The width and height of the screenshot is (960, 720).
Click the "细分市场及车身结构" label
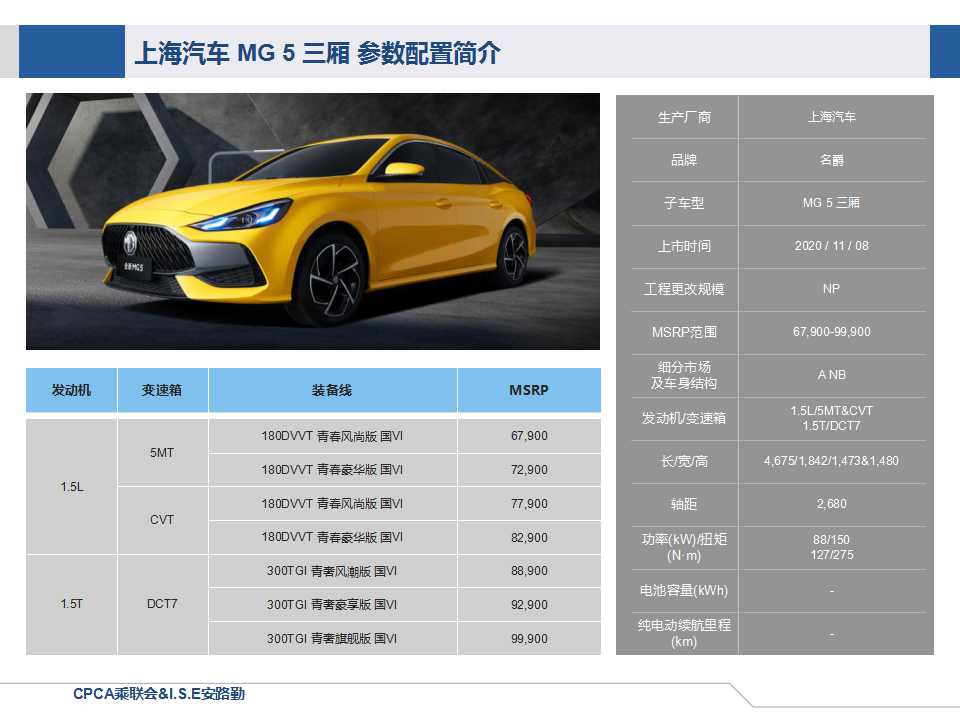coord(684,375)
